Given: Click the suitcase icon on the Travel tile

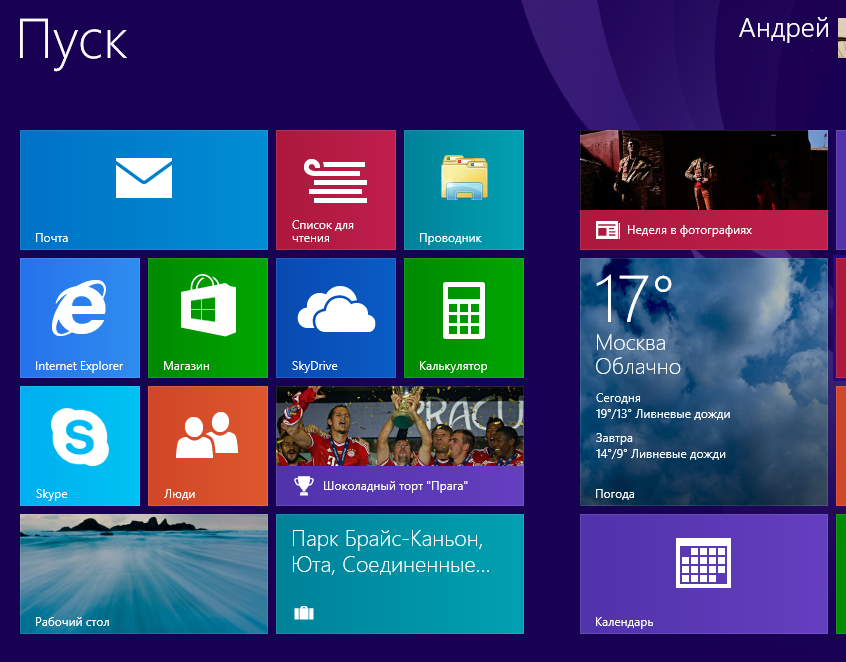Looking at the screenshot, I should click(x=304, y=613).
